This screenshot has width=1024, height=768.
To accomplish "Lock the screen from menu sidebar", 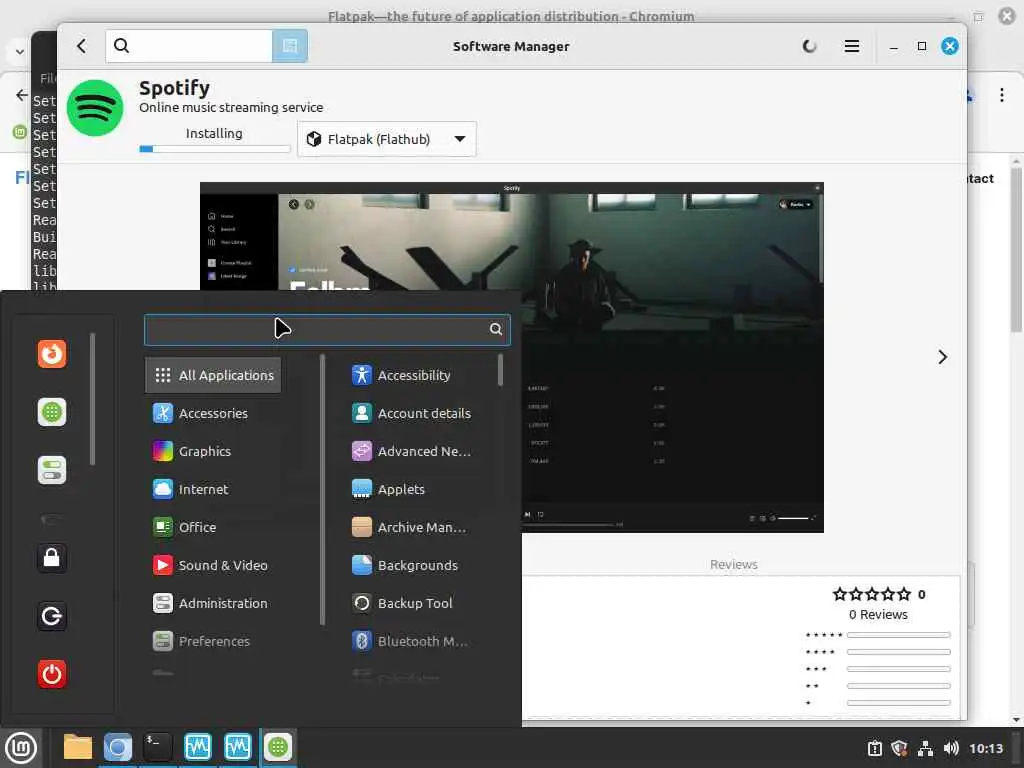I will (52, 558).
